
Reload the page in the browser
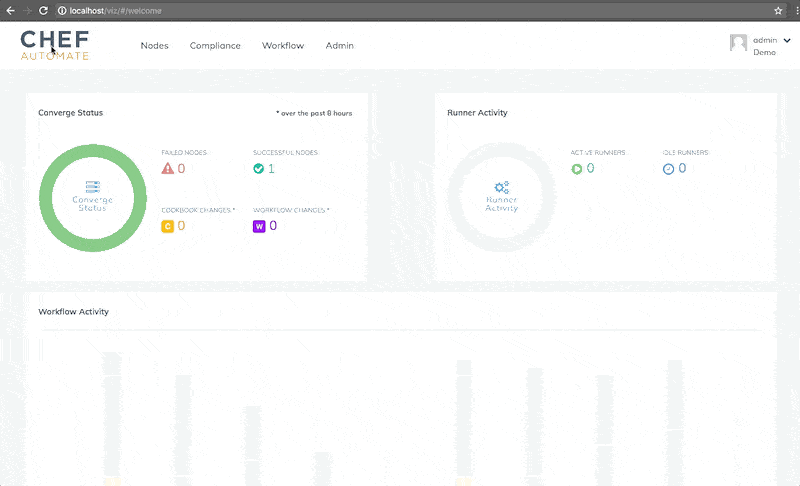43,10
